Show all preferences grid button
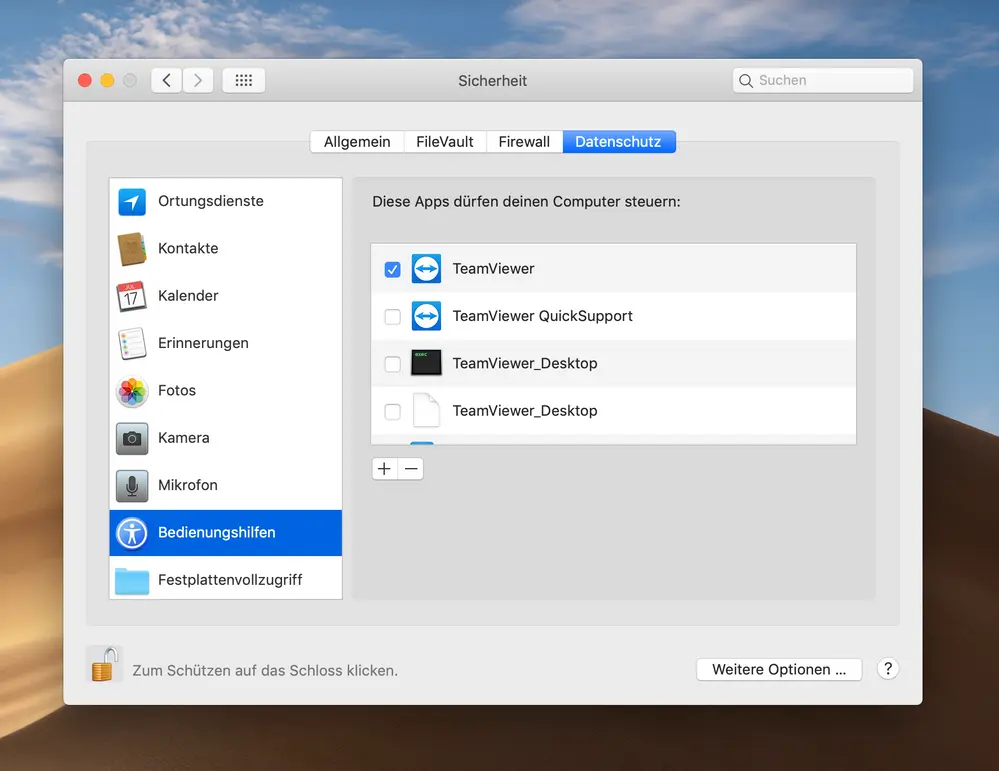999x771 pixels. tap(243, 80)
